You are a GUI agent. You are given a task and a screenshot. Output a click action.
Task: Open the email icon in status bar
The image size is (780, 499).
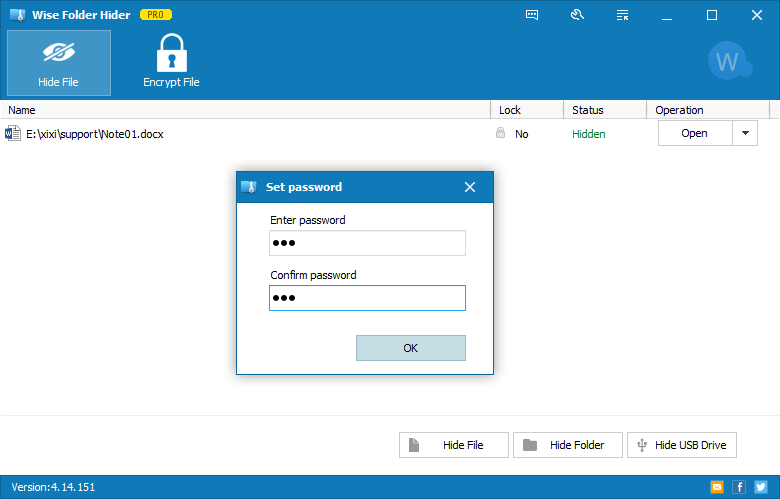pyautogui.click(x=717, y=487)
